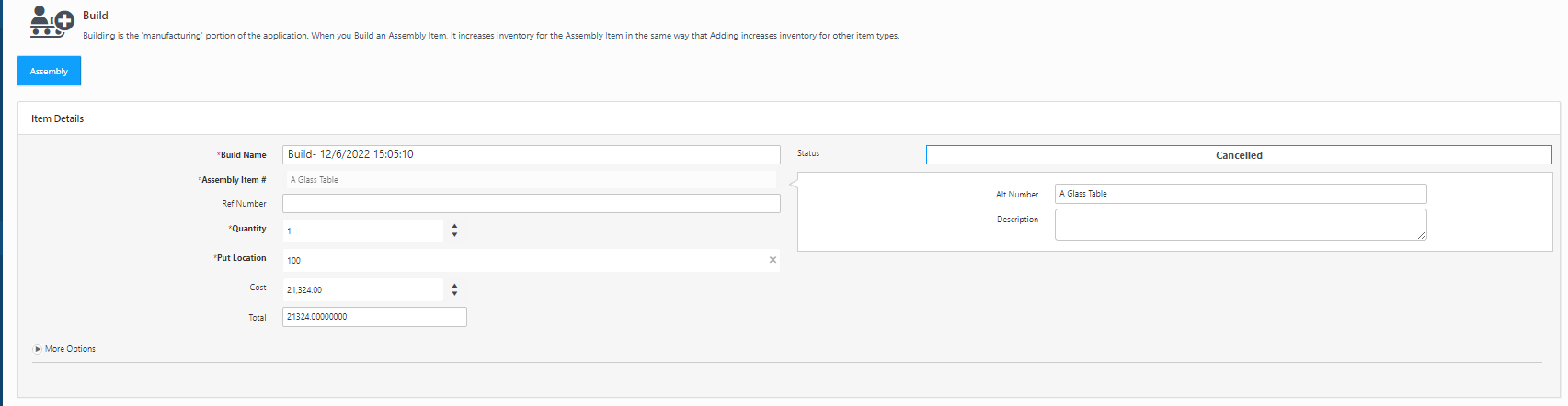This screenshot has height=406, width=1568.
Task: Click the Item Details panel header
Action: (58, 118)
